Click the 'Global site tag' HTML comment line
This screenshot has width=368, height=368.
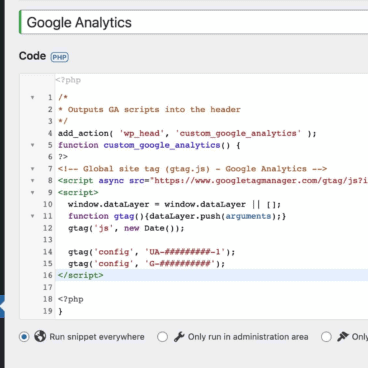click(x=192, y=169)
